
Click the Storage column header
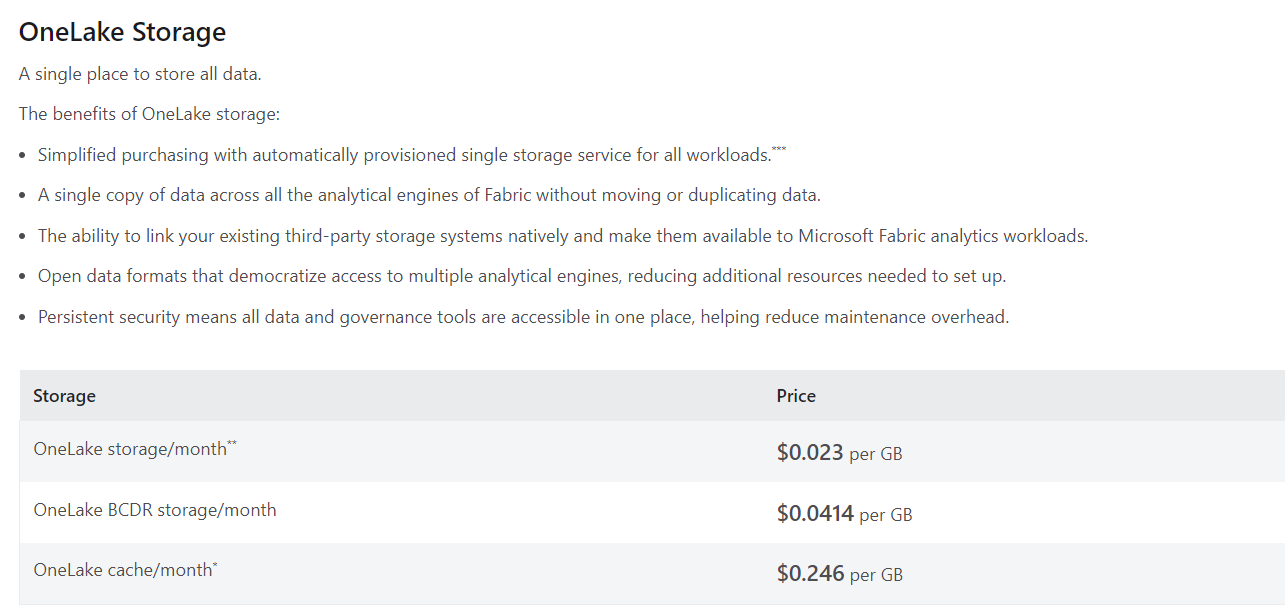coord(64,396)
